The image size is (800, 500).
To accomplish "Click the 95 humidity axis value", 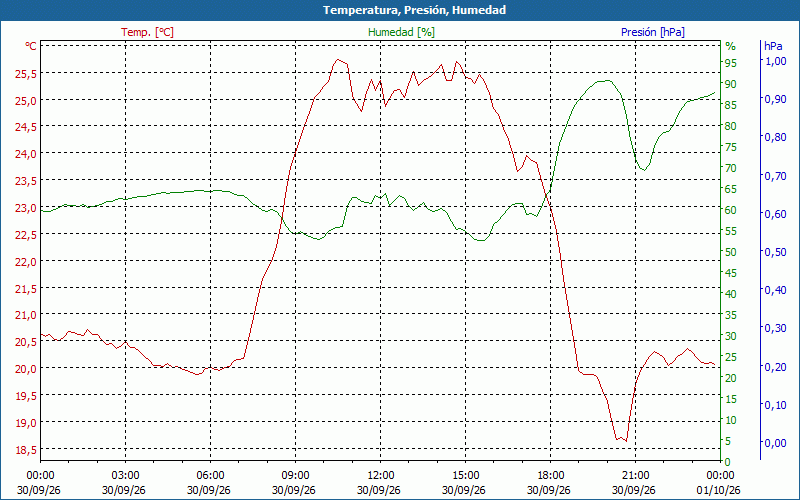I will click(x=731, y=63).
